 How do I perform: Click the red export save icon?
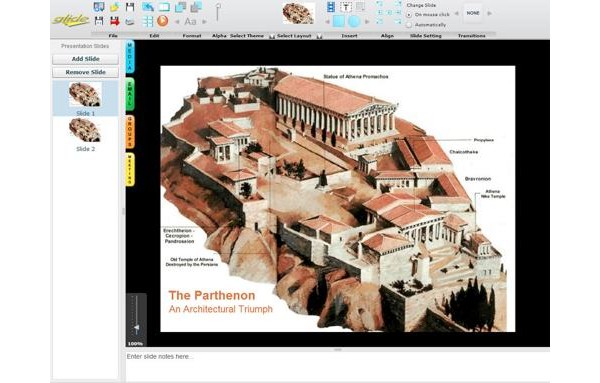point(114,21)
